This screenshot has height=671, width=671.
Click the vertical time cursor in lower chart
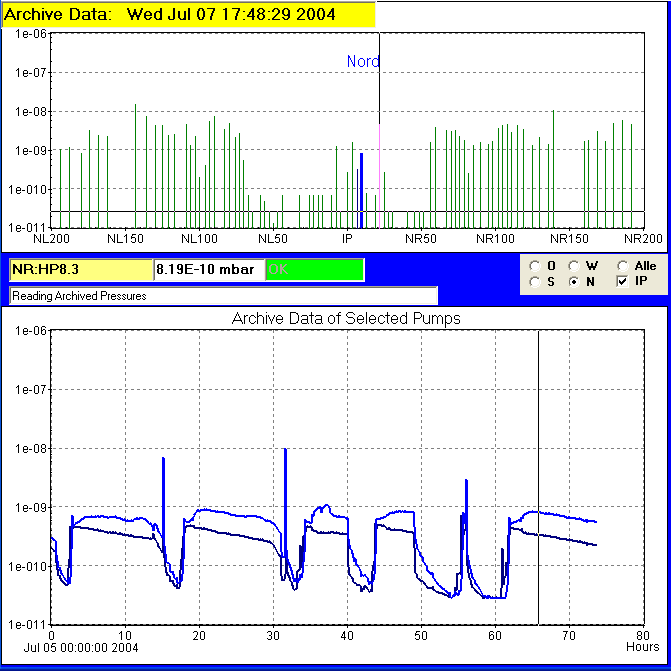tap(538, 477)
